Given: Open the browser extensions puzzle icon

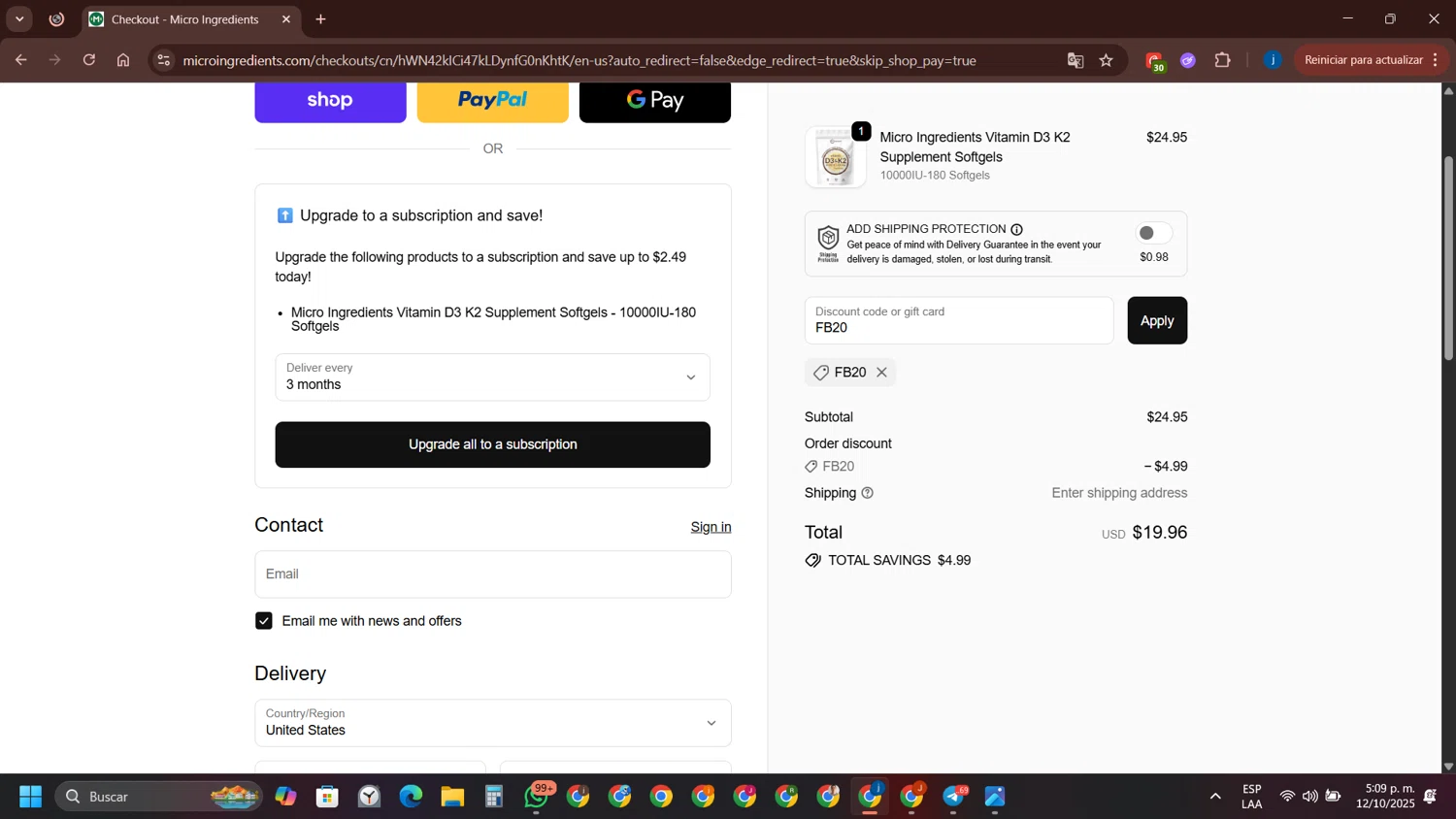Looking at the screenshot, I should (x=1223, y=60).
